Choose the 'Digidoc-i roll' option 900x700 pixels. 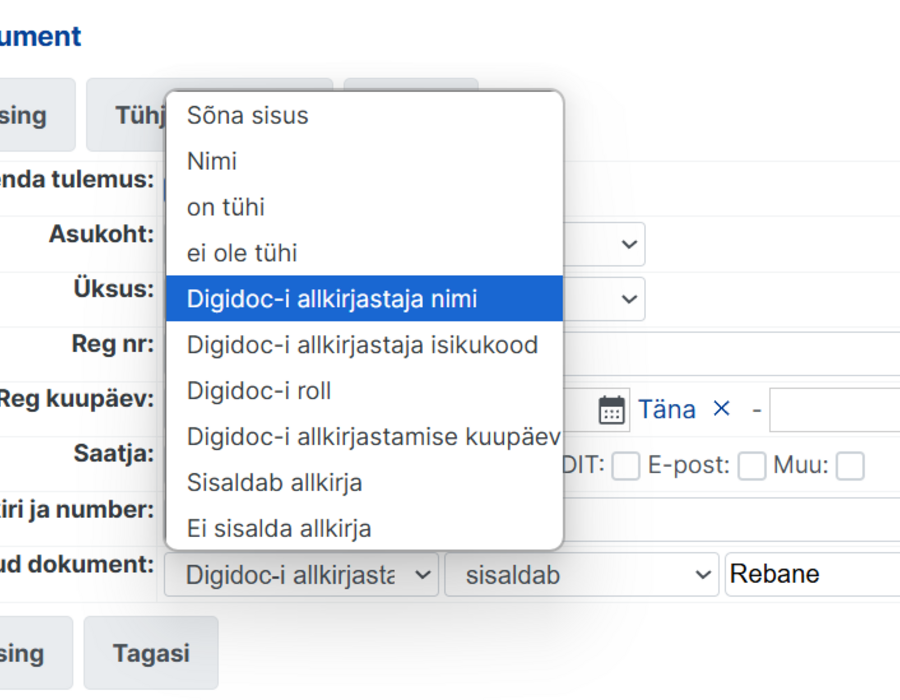coord(364,391)
